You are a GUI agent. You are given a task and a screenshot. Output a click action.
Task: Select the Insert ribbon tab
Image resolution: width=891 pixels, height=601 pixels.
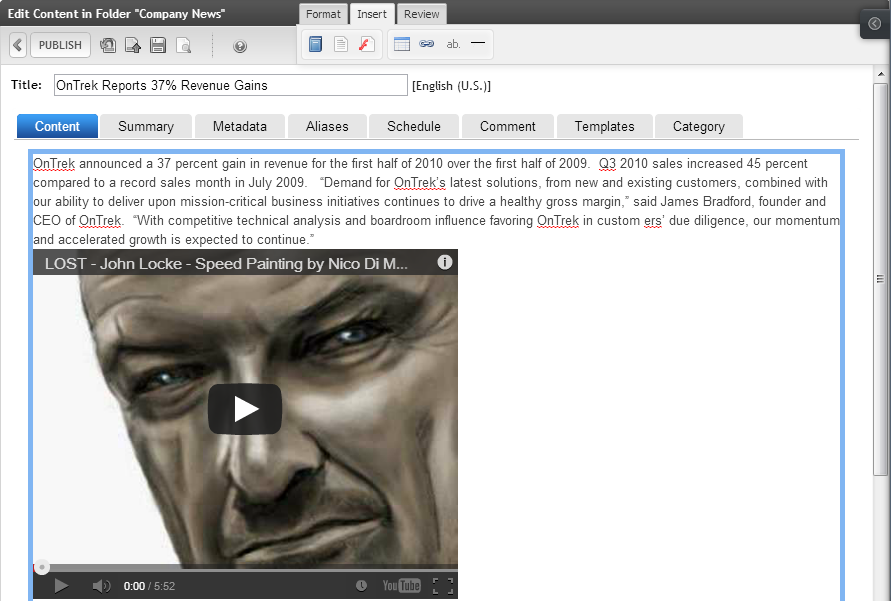(372, 14)
